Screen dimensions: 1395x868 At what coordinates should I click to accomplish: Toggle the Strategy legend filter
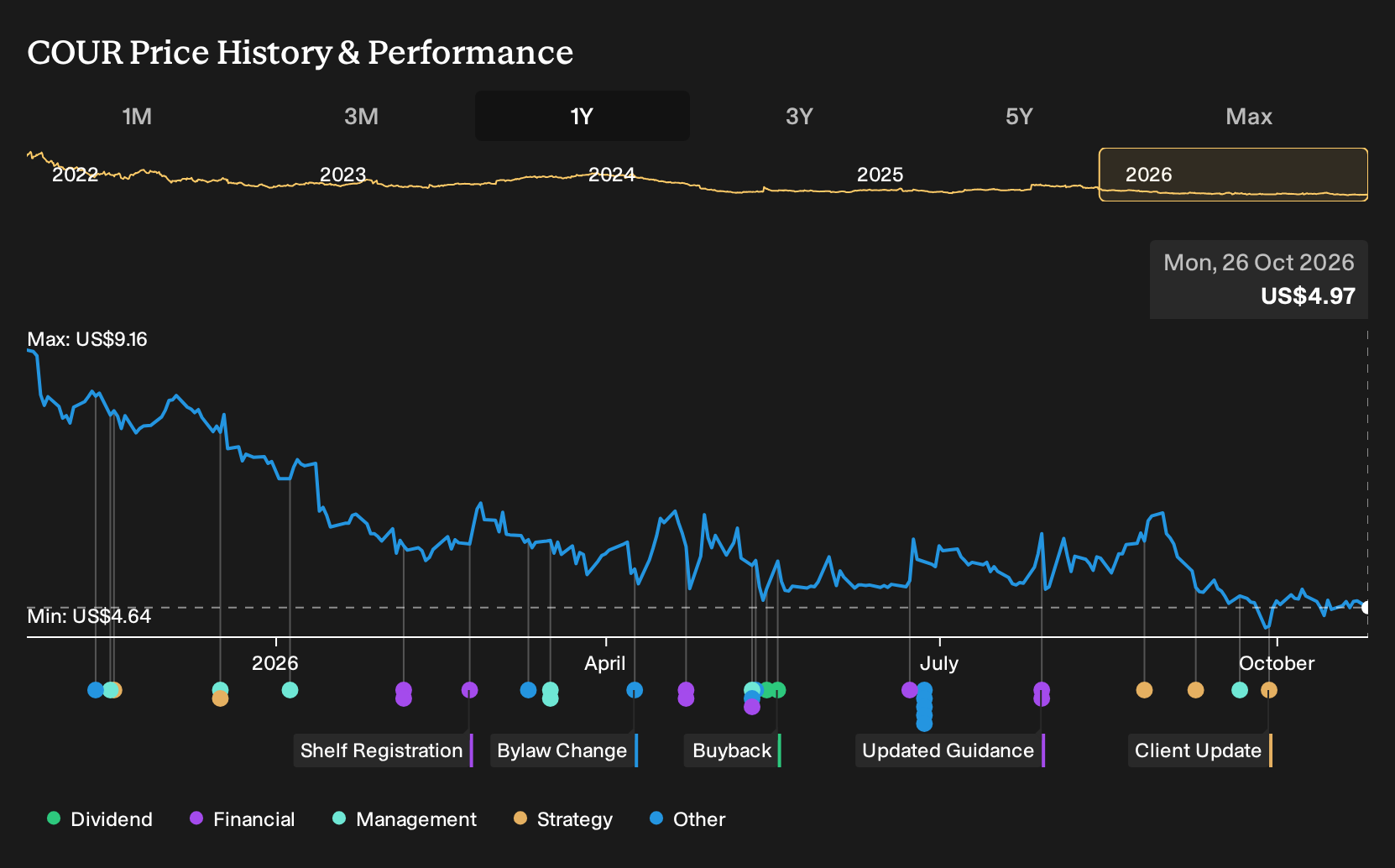563,819
